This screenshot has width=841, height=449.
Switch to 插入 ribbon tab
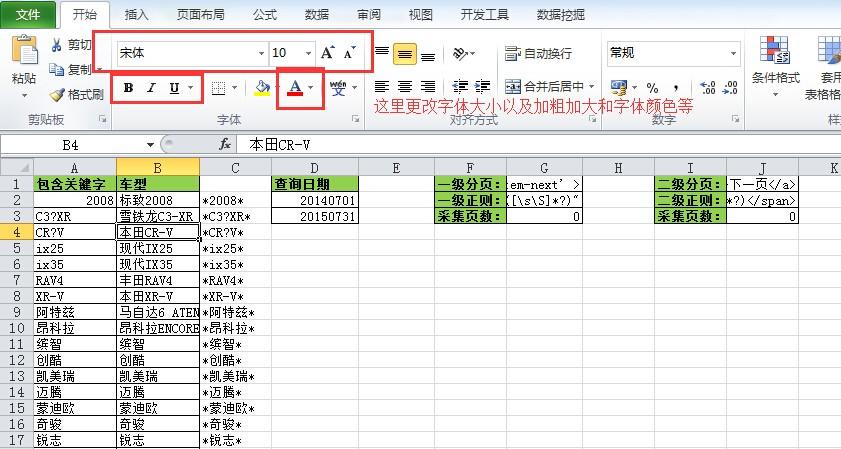click(136, 14)
